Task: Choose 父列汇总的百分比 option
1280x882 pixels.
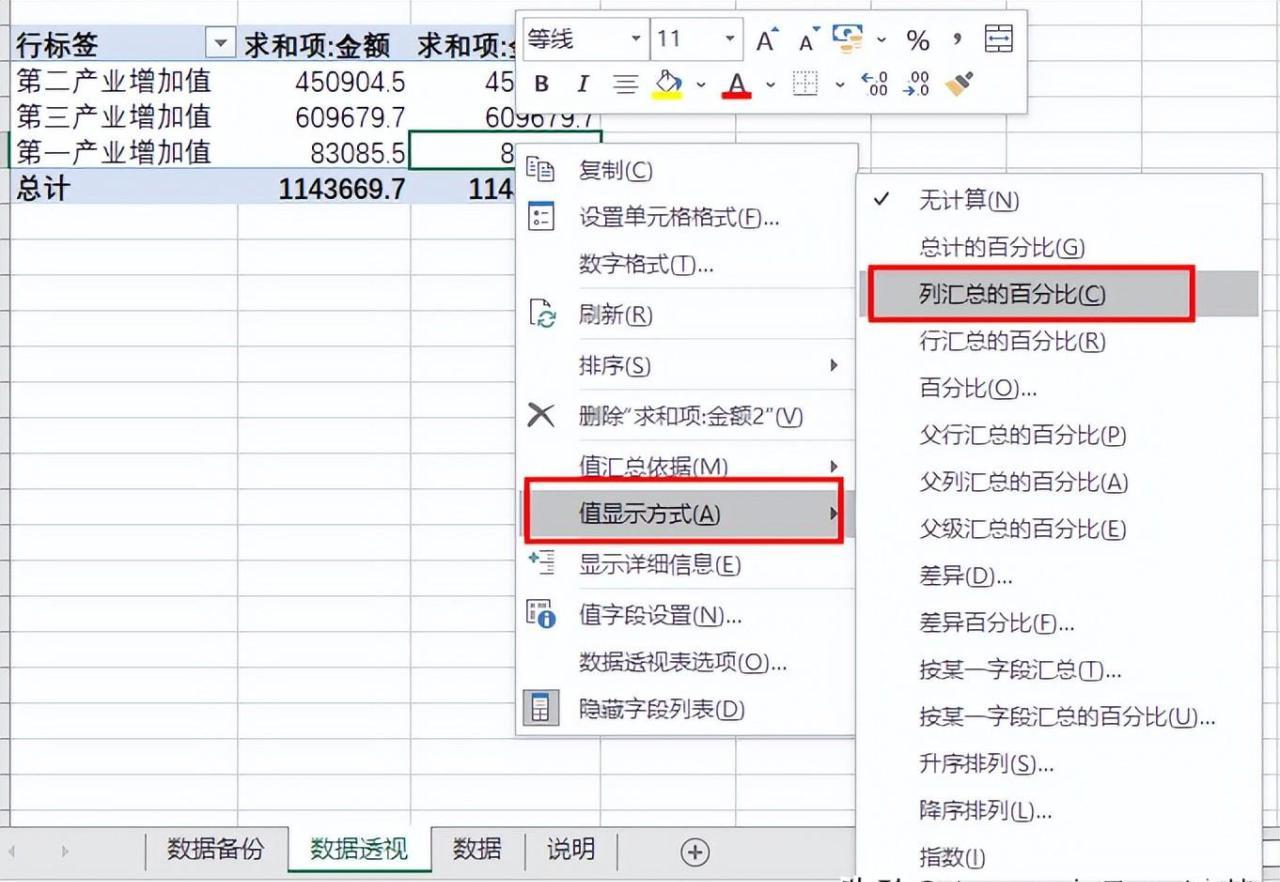Action: (x=1059, y=482)
